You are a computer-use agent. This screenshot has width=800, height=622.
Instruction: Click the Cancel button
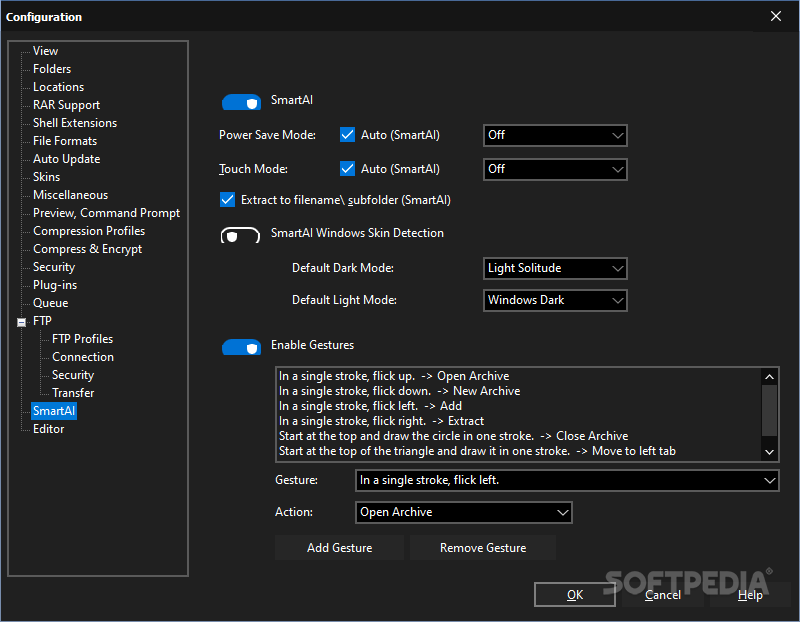(x=662, y=594)
